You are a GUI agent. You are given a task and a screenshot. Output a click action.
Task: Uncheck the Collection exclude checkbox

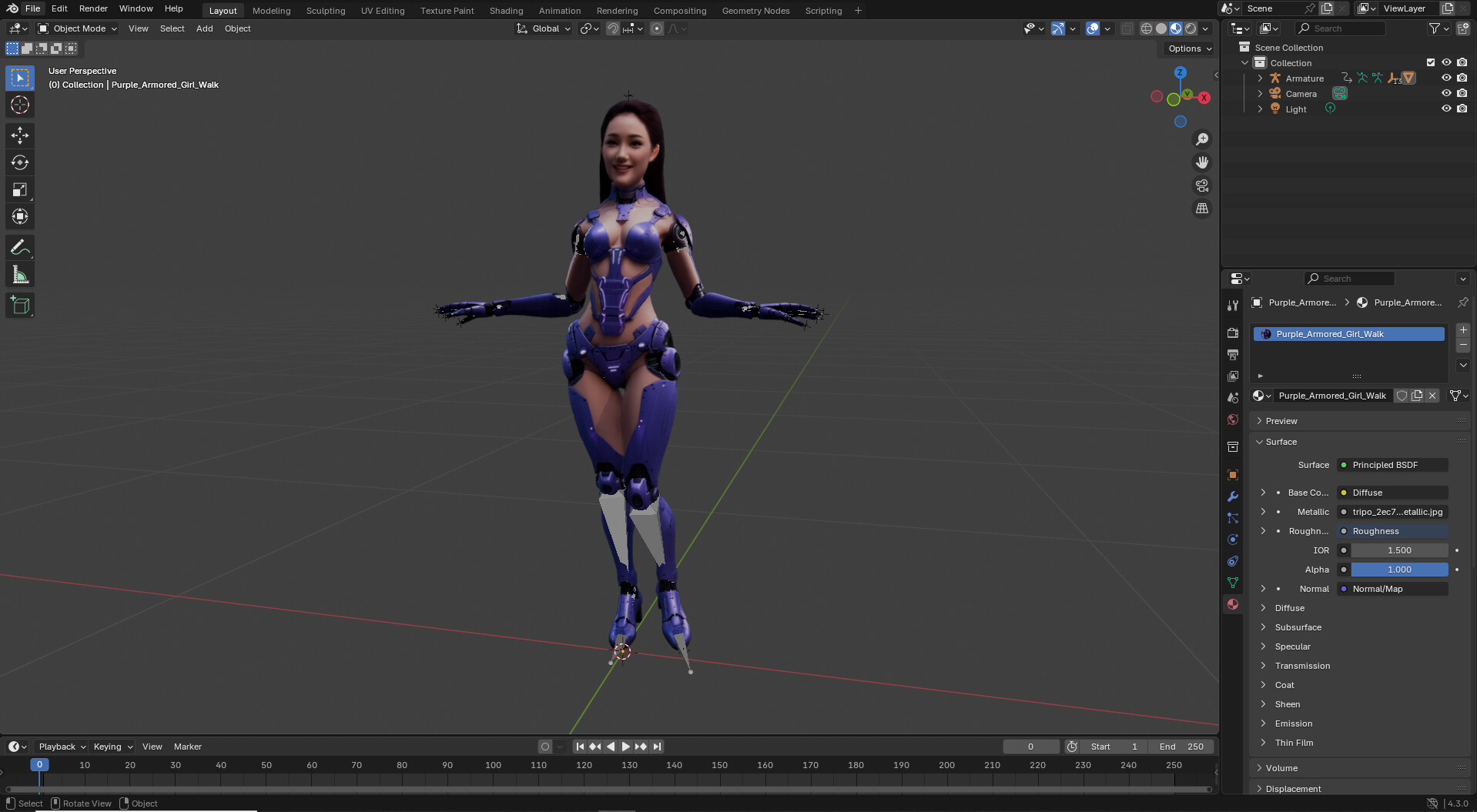coord(1431,62)
